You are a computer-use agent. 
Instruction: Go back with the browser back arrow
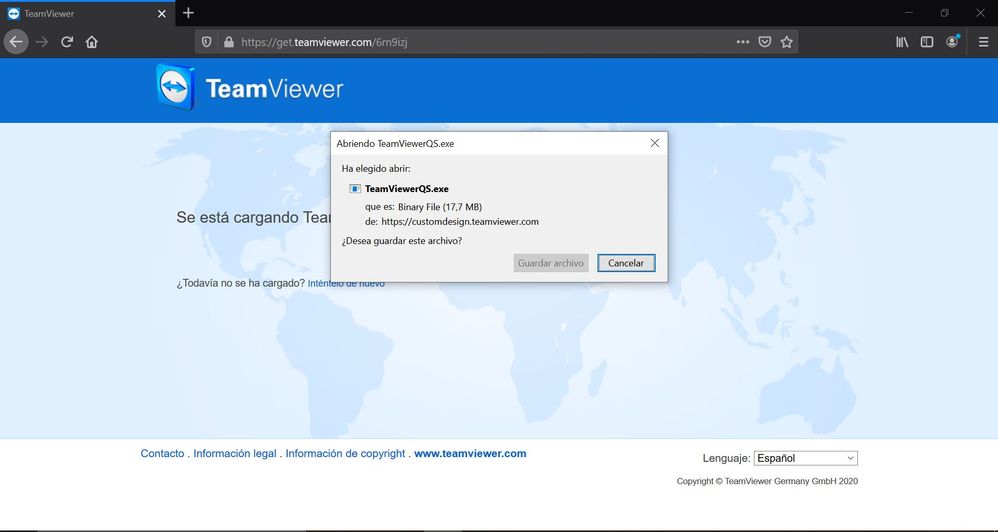tap(16, 42)
